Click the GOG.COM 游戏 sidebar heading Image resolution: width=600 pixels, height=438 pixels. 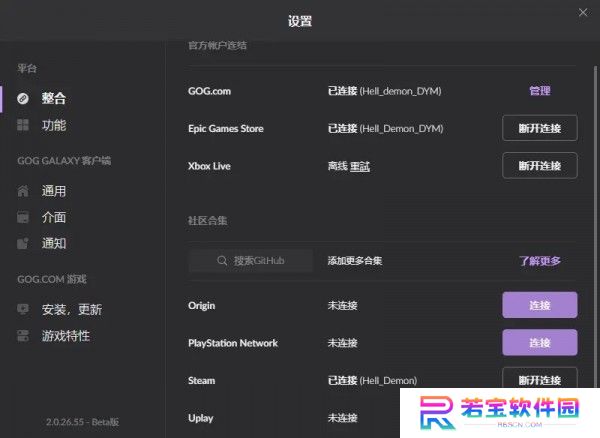click(52, 279)
